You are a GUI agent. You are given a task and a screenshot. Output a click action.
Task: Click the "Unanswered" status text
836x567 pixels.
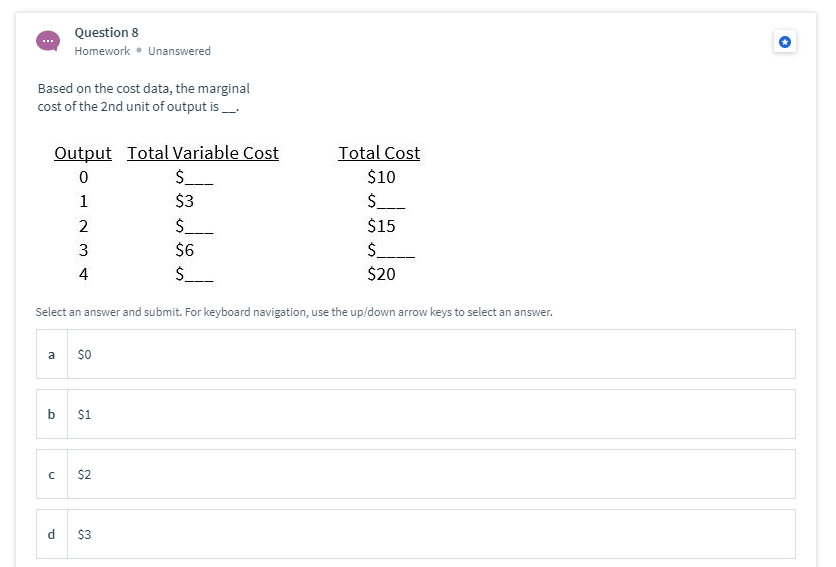[179, 51]
